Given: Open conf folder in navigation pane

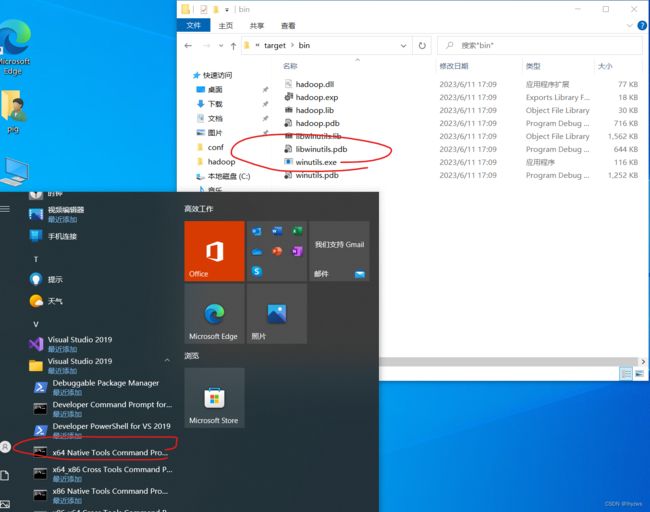Looking at the screenshot, I should [x=211, y=147].
